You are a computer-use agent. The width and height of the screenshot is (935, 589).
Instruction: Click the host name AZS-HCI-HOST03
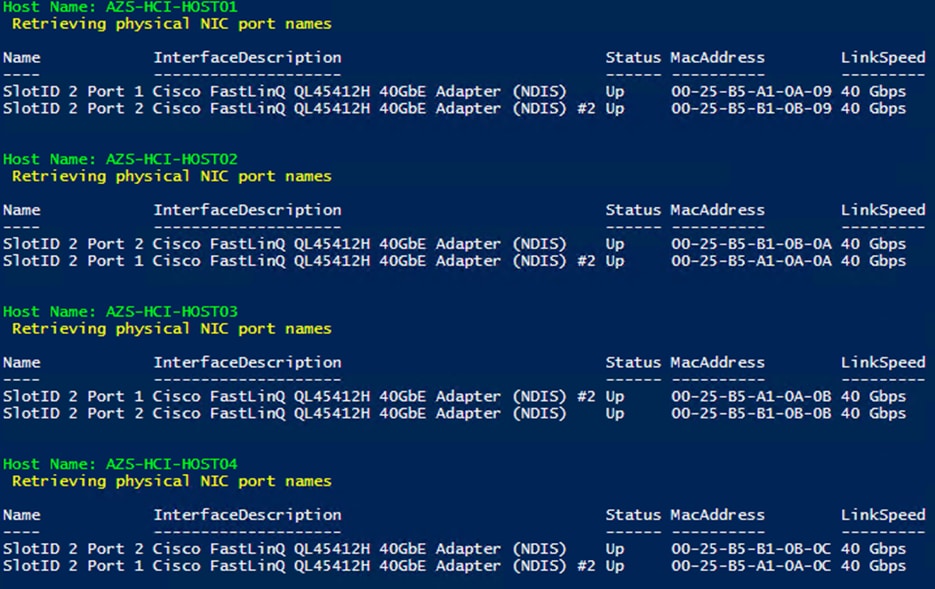[172, 312]
